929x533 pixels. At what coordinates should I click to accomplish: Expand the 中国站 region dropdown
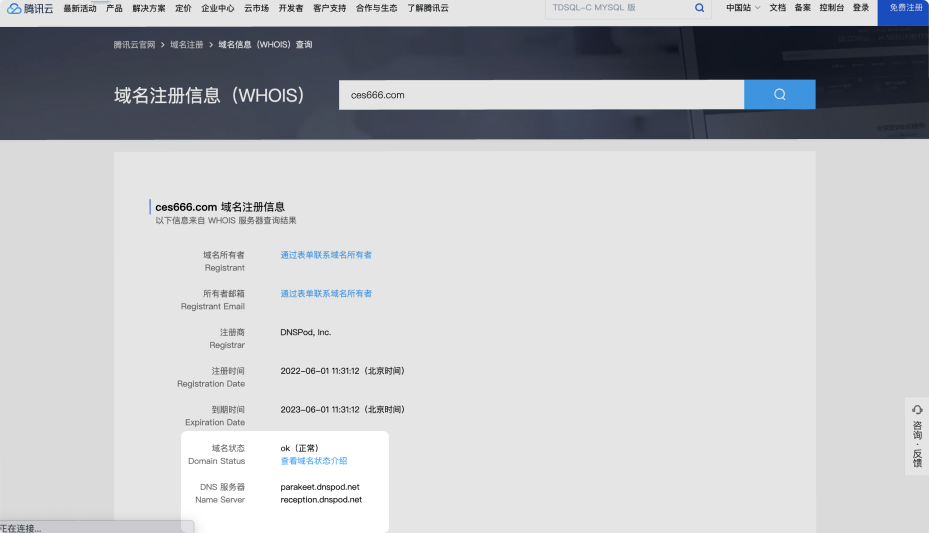click(743, 8)
